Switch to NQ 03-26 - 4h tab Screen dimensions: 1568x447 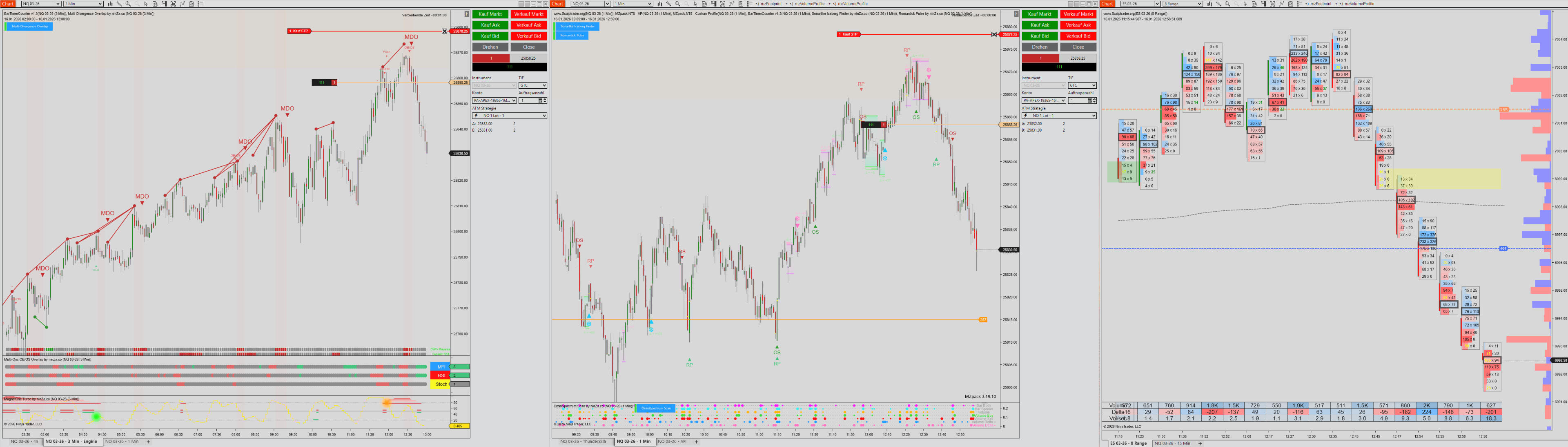[x=24, y=442]
